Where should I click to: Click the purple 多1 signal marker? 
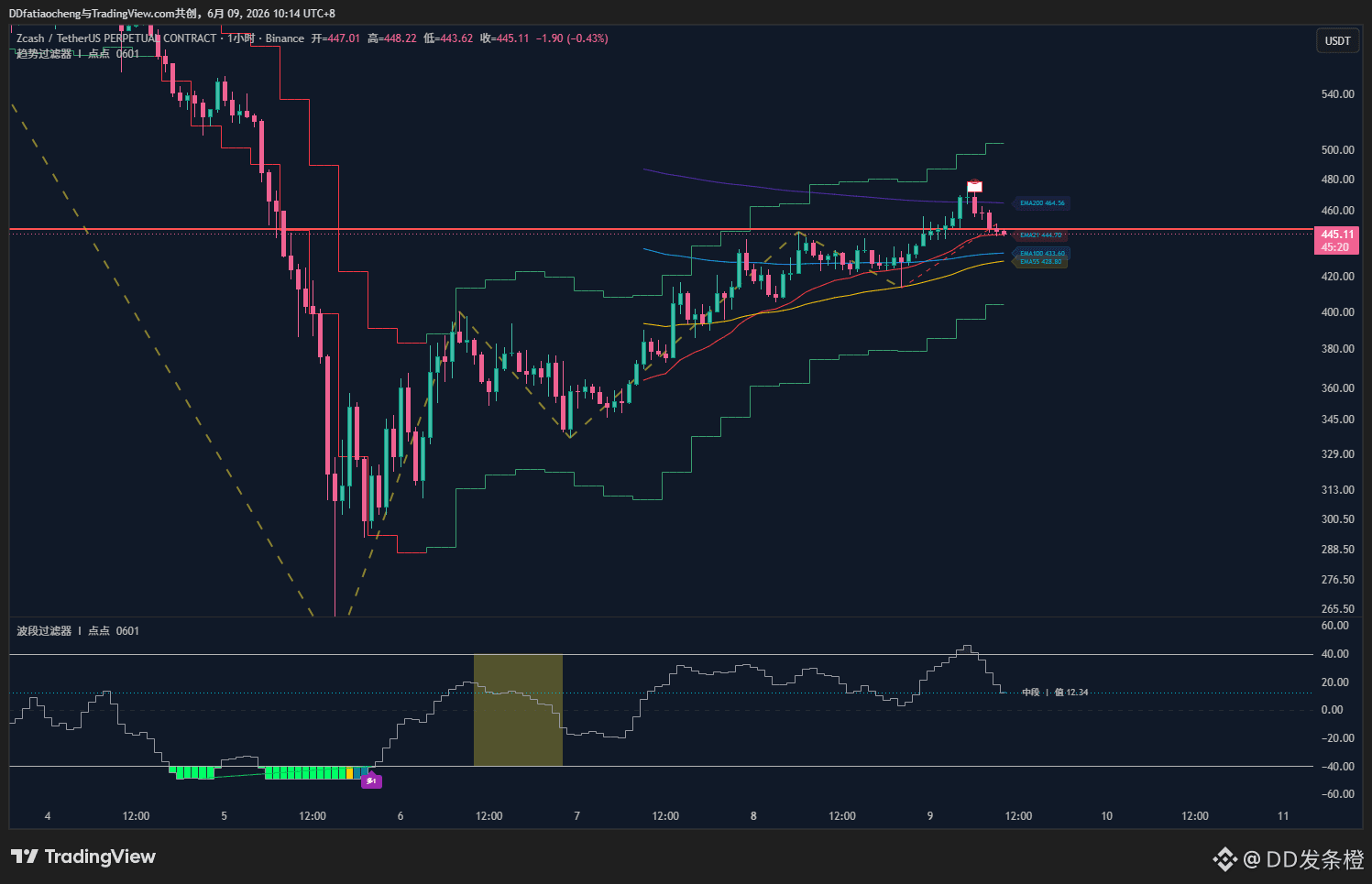click(371, 781)
